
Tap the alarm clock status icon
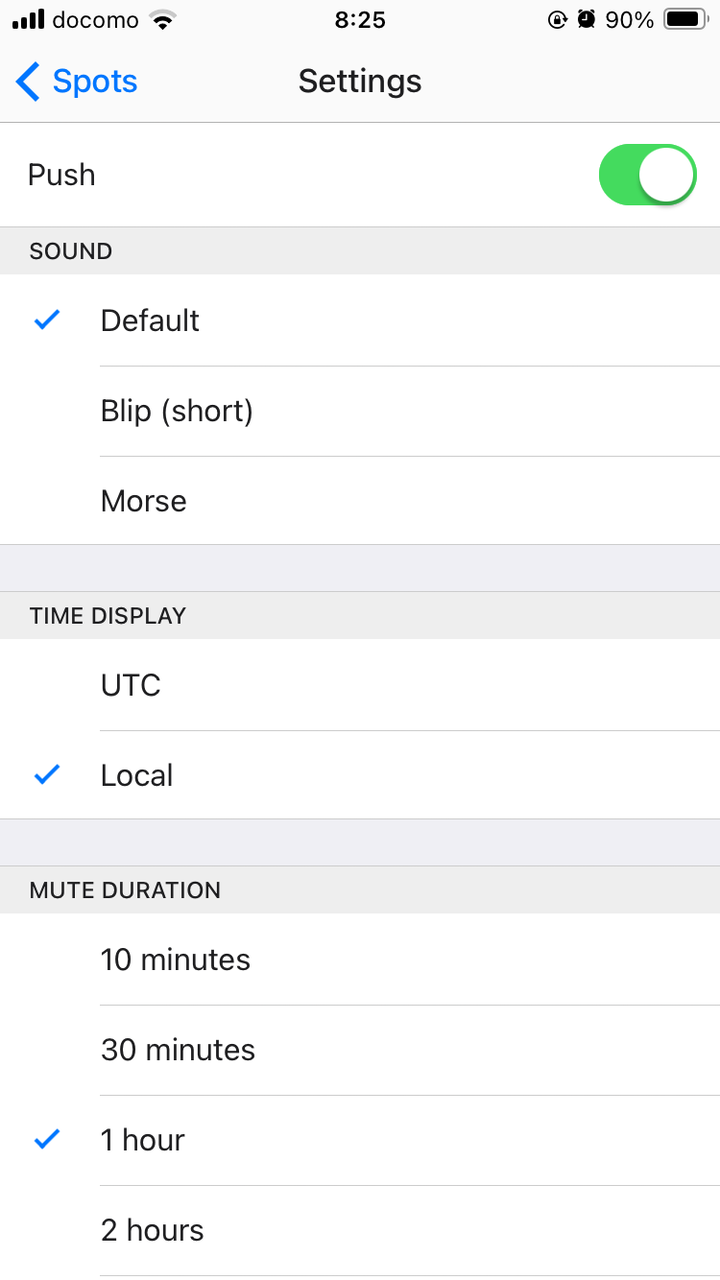coord(587,19)
